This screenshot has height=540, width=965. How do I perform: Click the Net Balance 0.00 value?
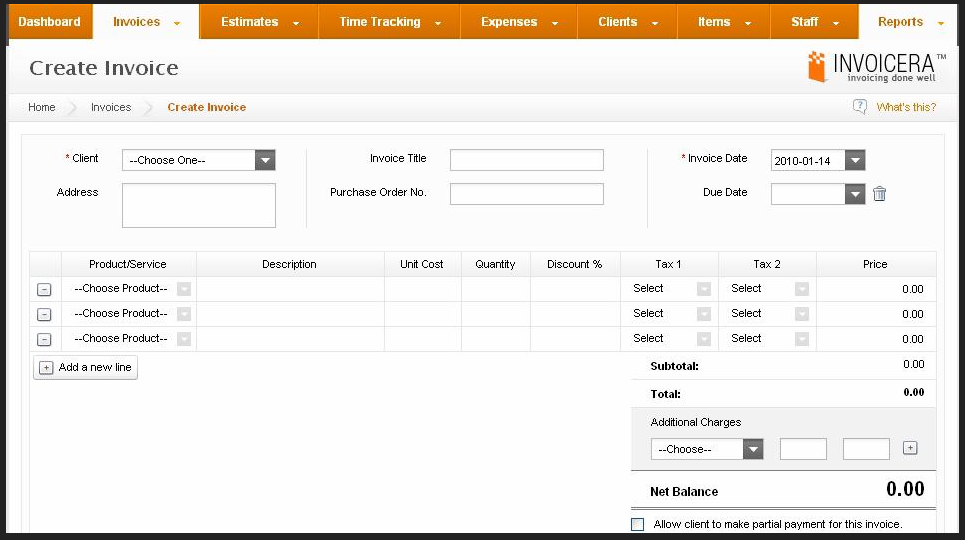(x=905, y=490)
